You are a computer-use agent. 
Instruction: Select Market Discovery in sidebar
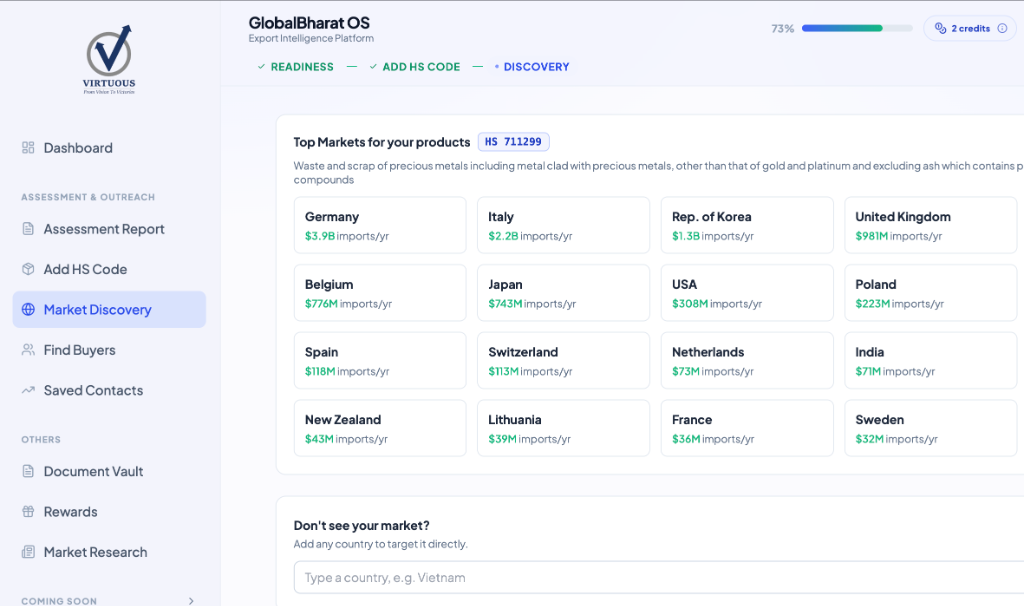point(109,310)
